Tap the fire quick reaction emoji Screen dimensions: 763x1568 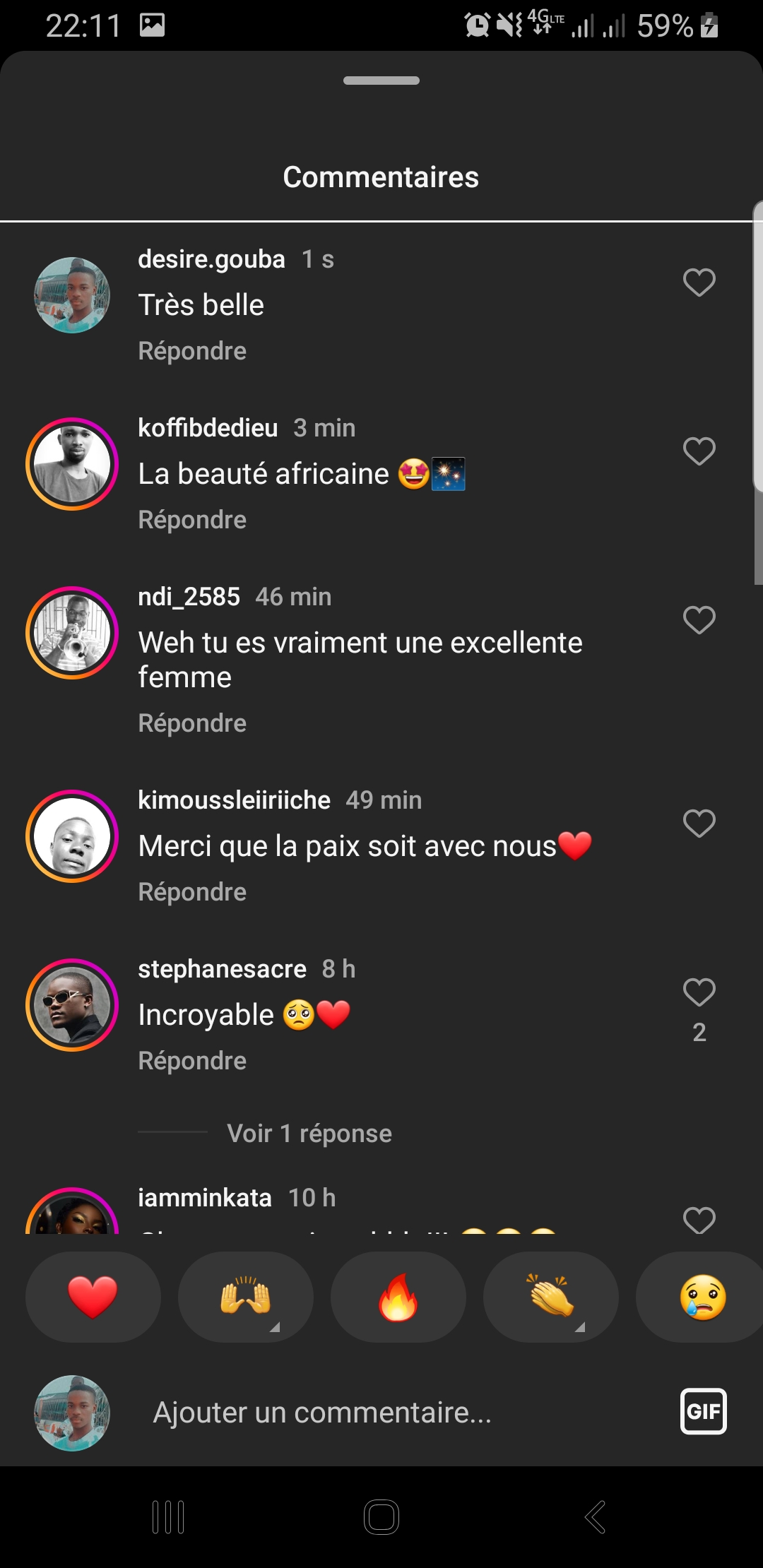398,1297
